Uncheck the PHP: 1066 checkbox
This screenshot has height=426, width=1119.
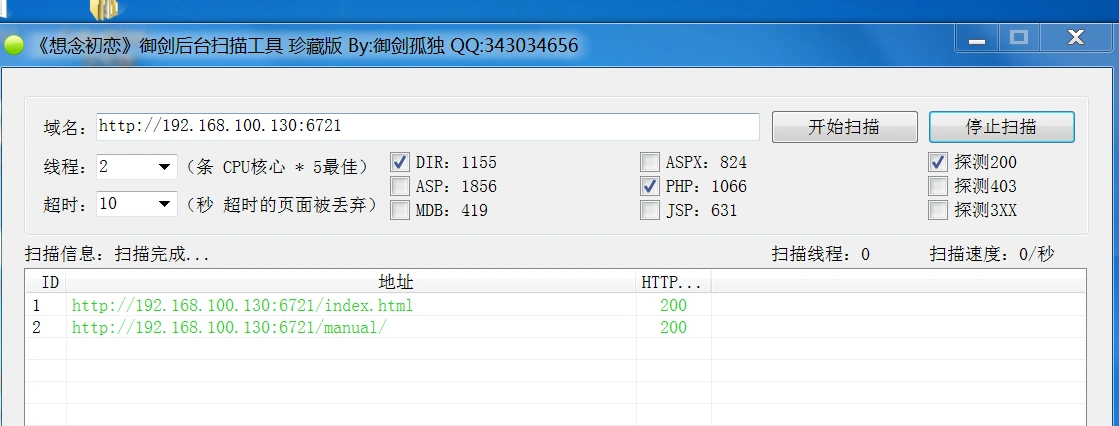click(650, 186)
